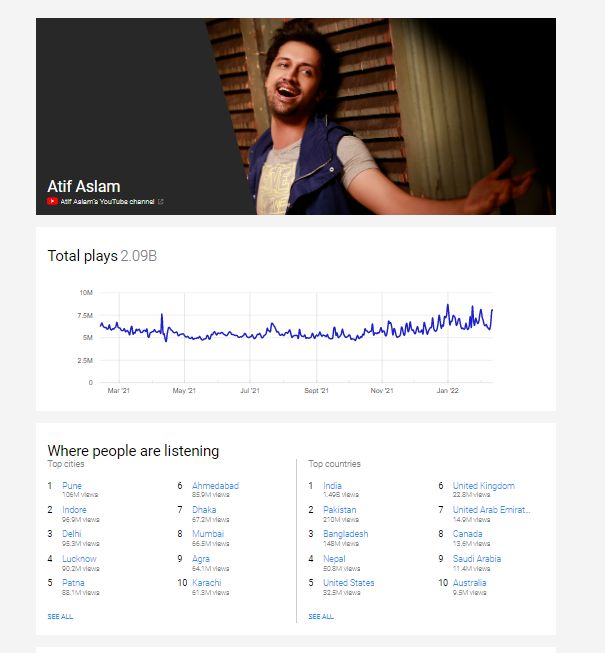Open the external link icon beside YouTube channel

pos(161,202)
